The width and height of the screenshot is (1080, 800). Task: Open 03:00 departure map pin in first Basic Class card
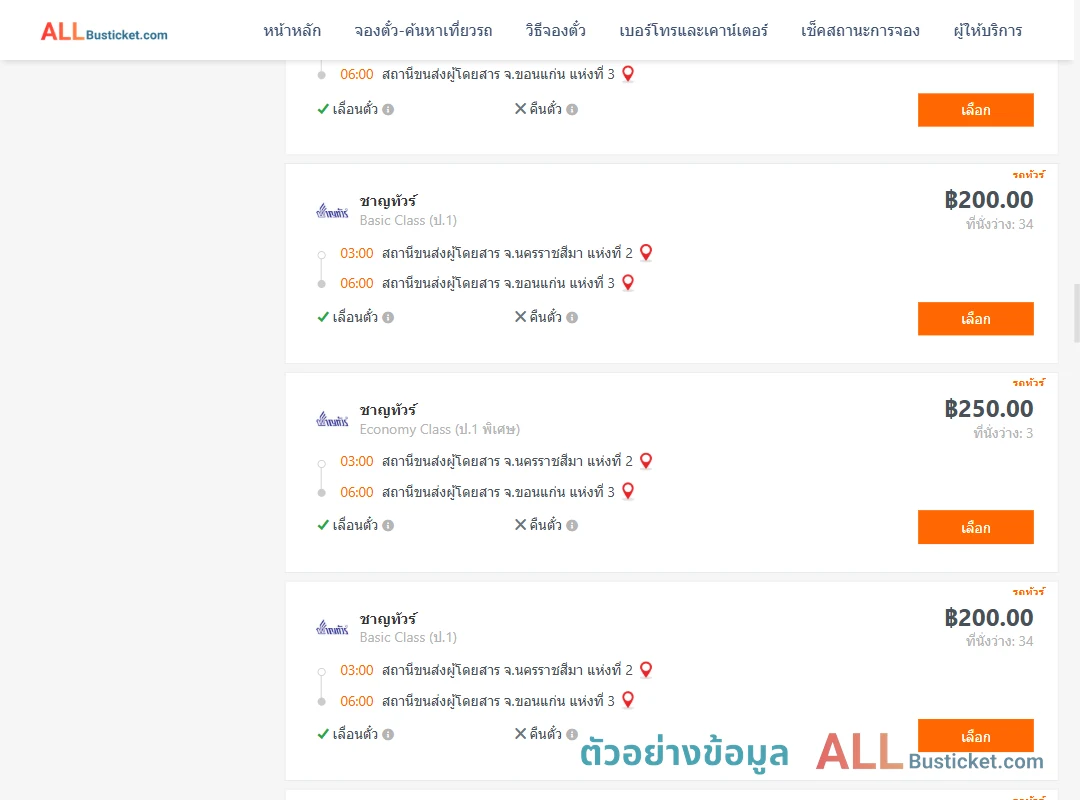pos(646,253)
